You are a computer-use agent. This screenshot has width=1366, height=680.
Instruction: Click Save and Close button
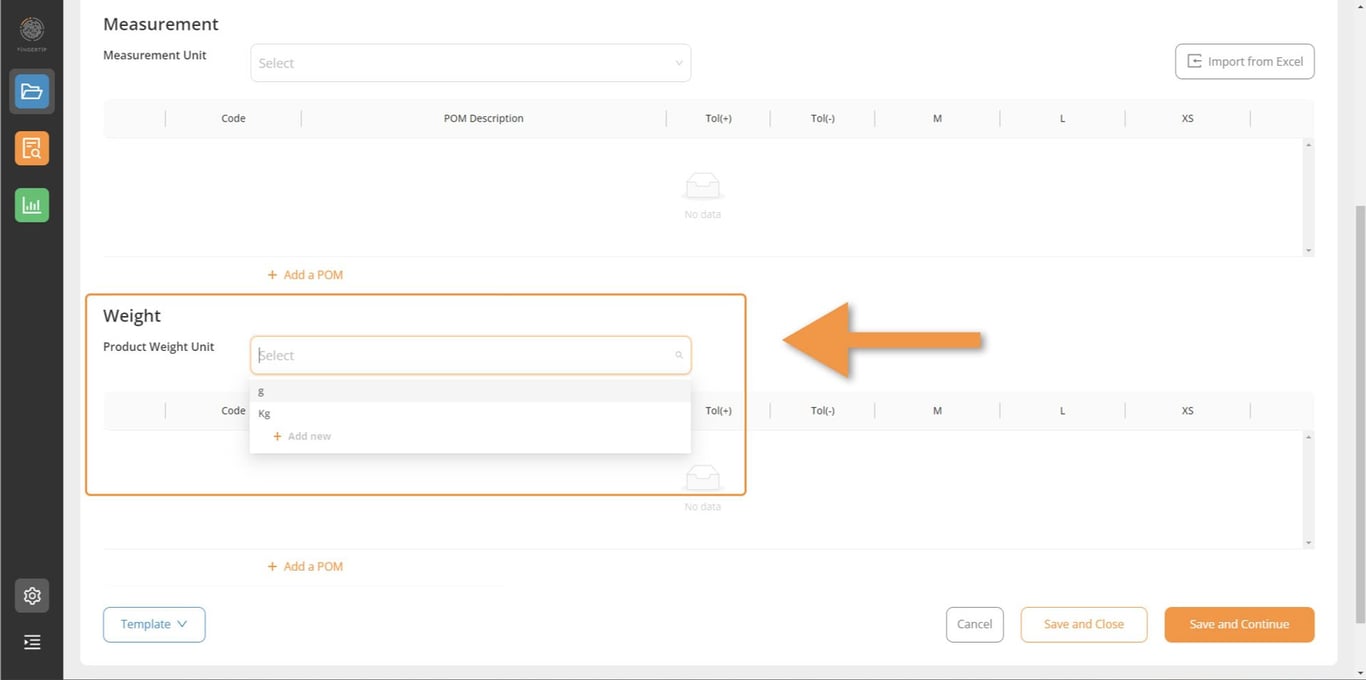click(1084, 624)
